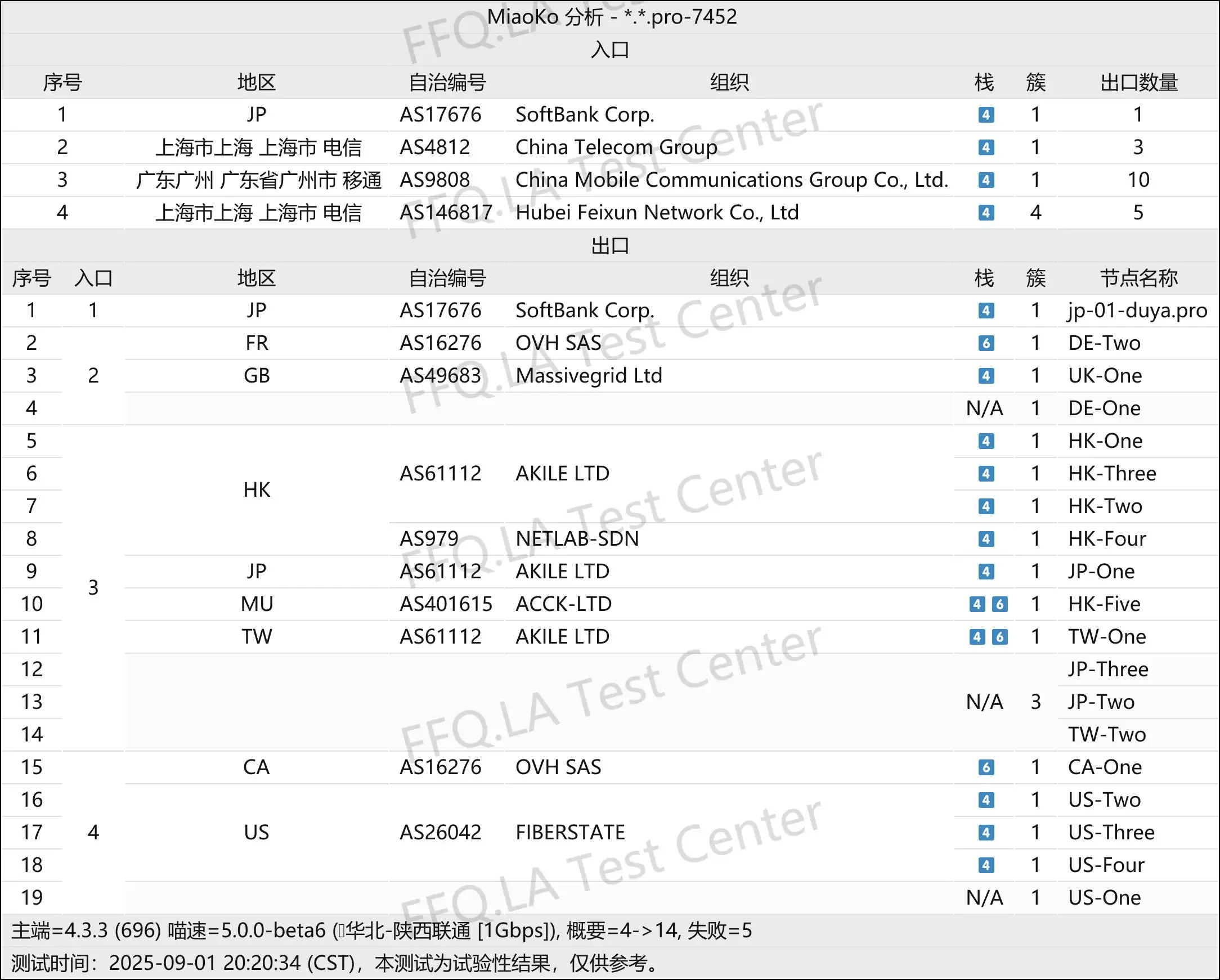Click AS146817 in the entry table

(x=446, y=213)
